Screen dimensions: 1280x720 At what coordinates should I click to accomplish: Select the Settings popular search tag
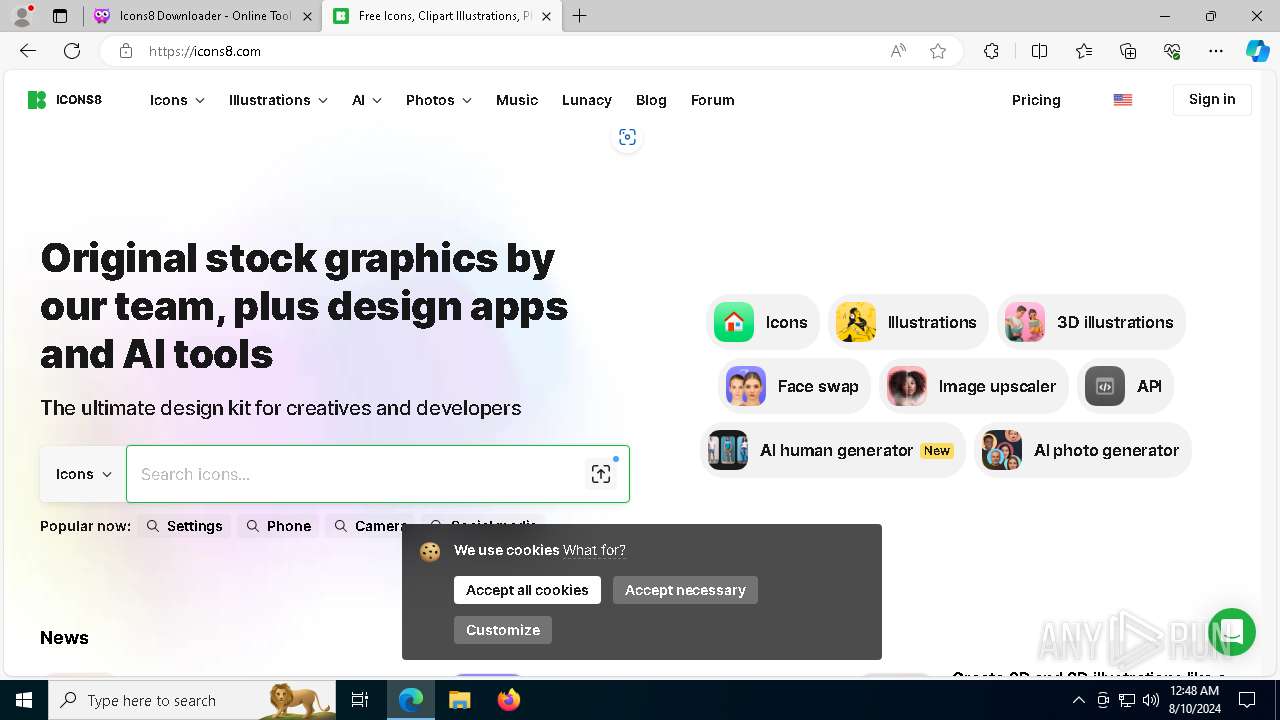(185, 526)
